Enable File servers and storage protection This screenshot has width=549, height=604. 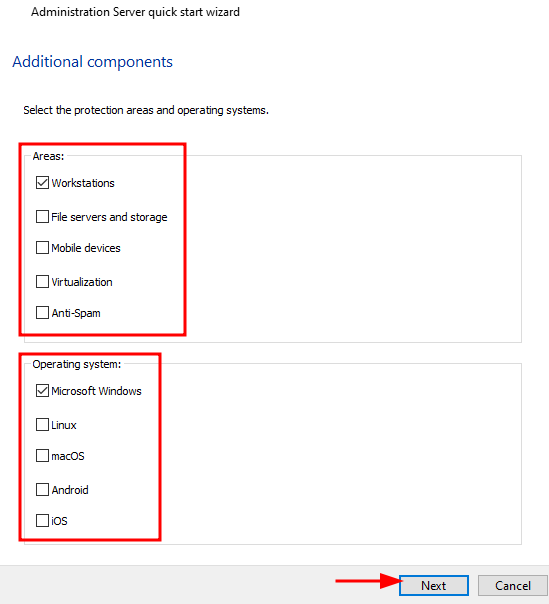pos(42,216)
